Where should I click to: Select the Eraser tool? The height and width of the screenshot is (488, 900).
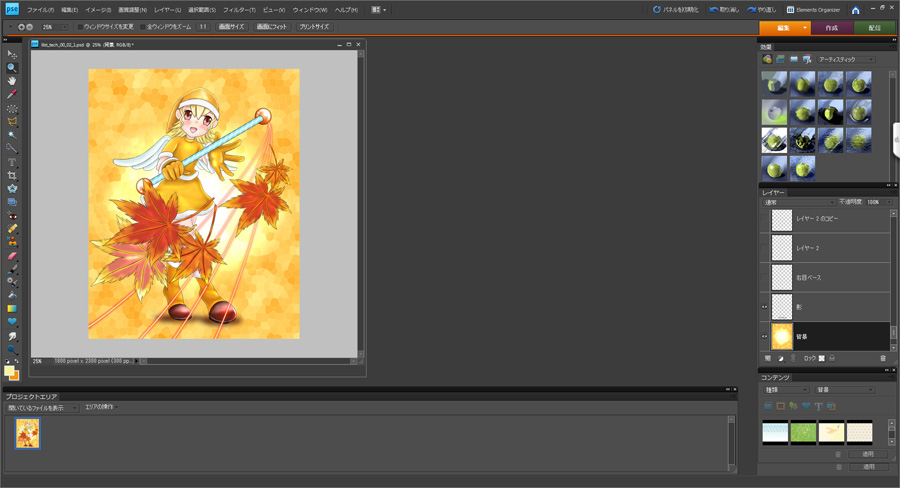click(x=12, y=255)
